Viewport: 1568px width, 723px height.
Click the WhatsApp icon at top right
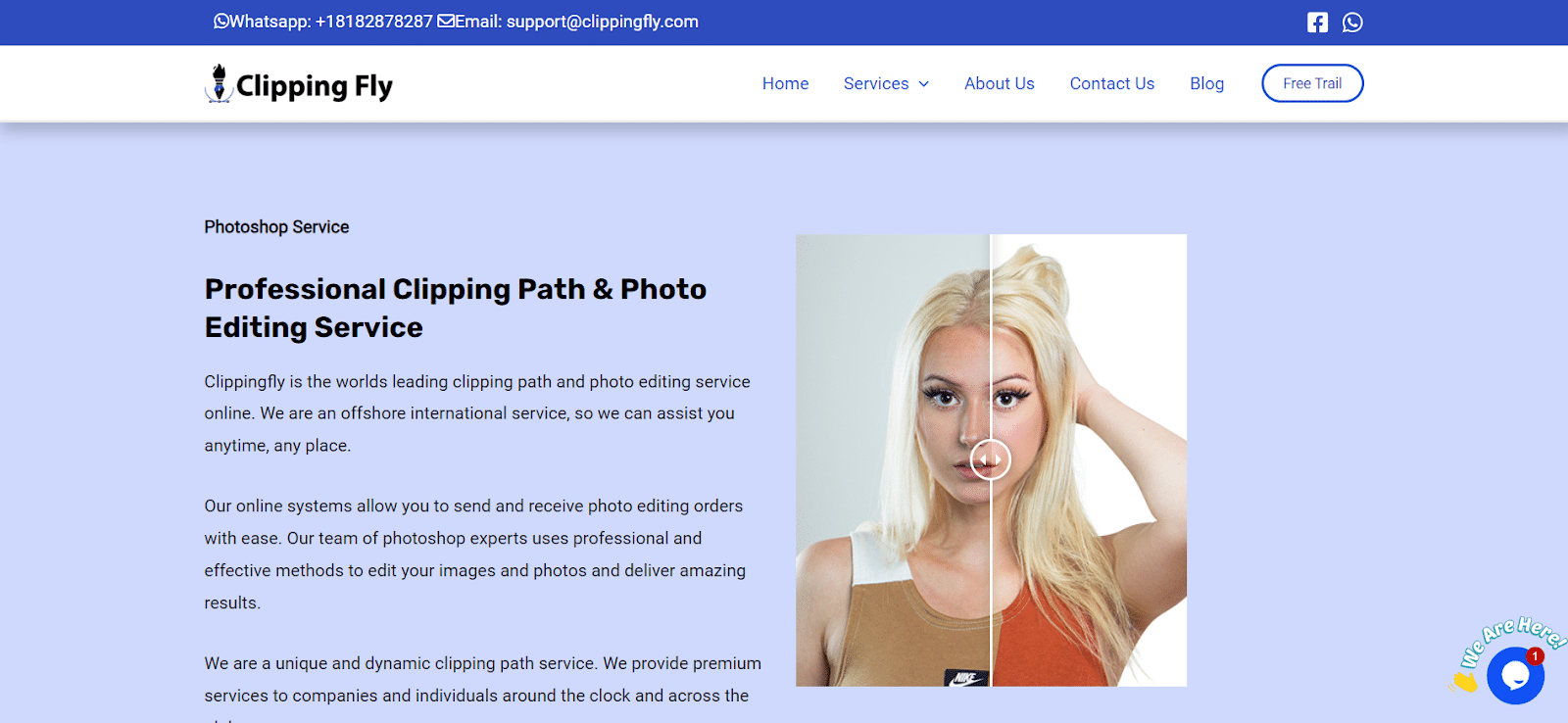click(x=1352, y=23)
